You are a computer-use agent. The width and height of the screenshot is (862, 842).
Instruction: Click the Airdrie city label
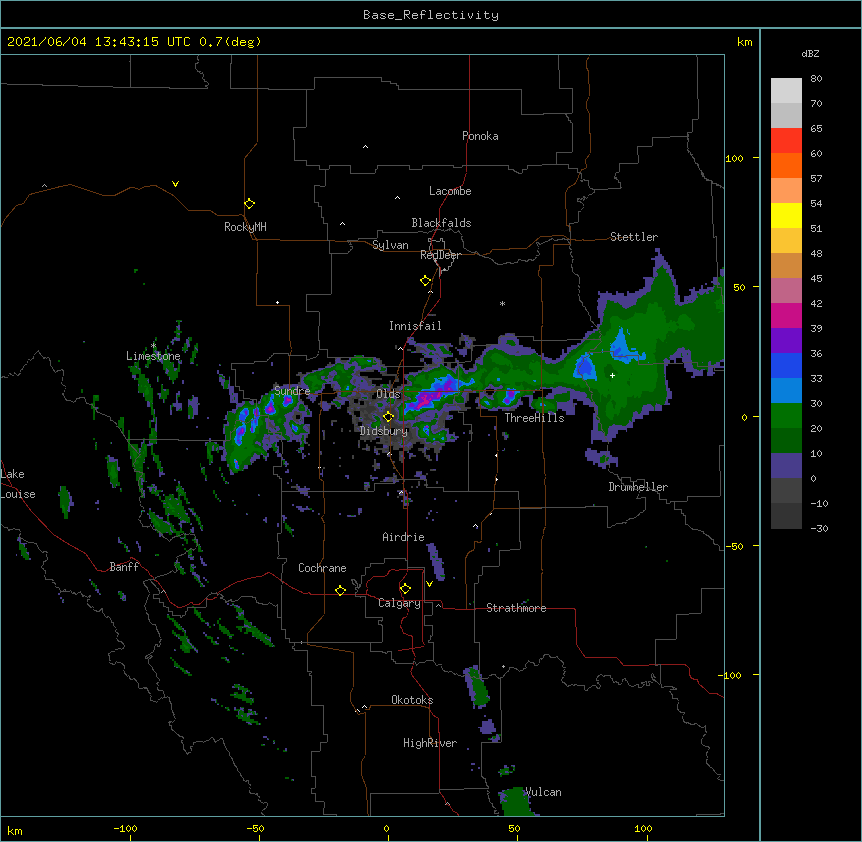403,537
